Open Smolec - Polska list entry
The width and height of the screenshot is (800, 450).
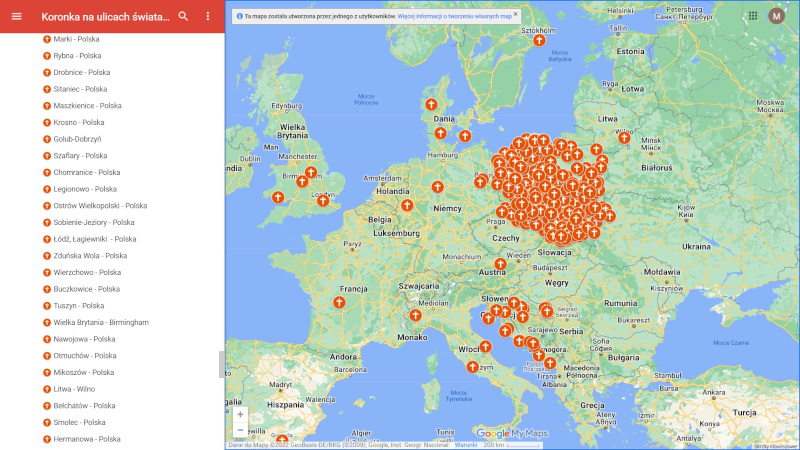pos(79,422)
